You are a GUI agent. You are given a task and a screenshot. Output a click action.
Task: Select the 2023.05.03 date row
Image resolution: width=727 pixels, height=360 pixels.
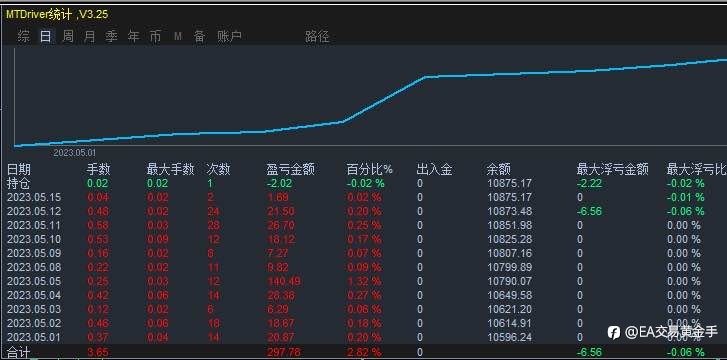point(34,309)
